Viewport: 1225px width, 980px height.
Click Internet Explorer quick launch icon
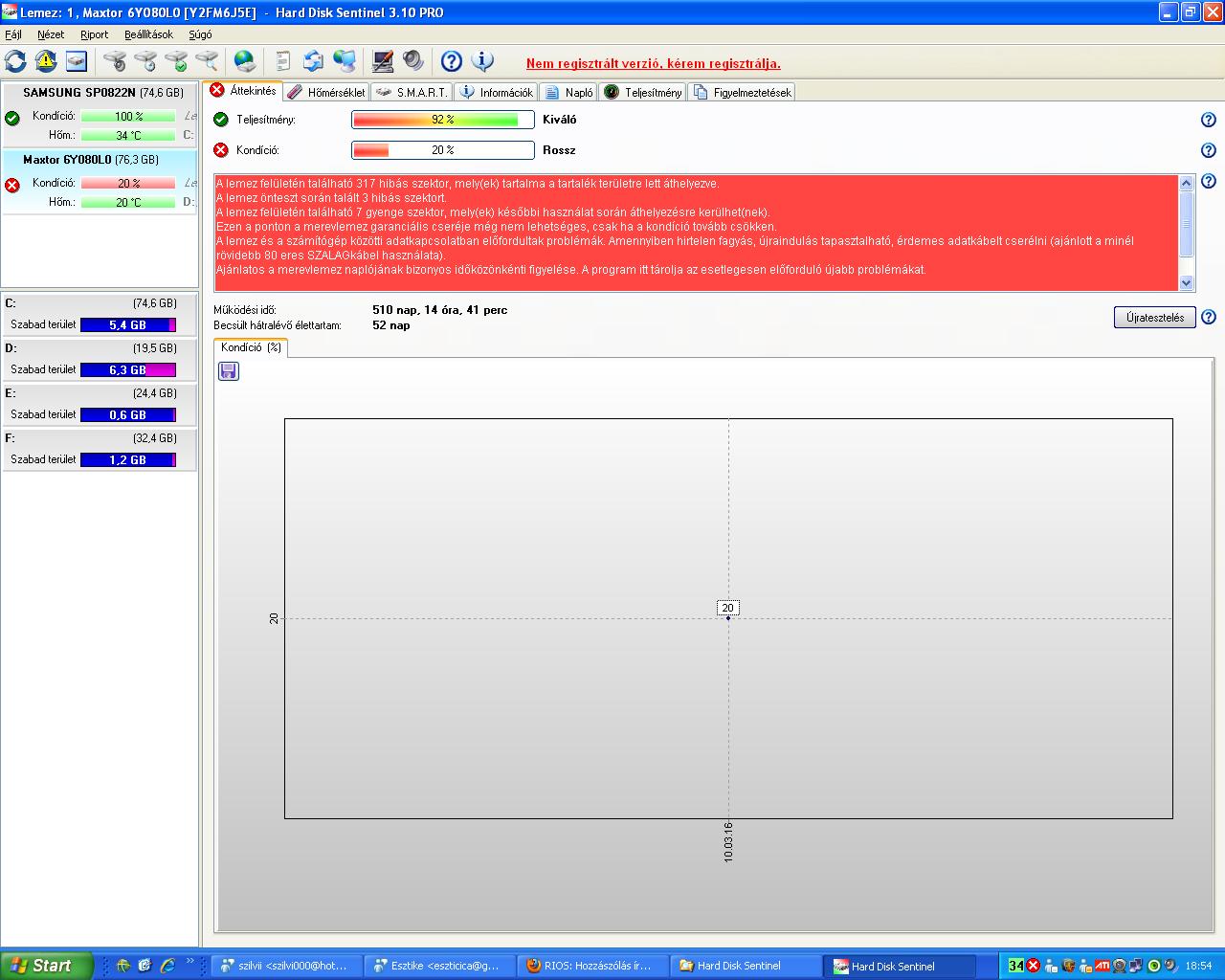click(167, 966)
